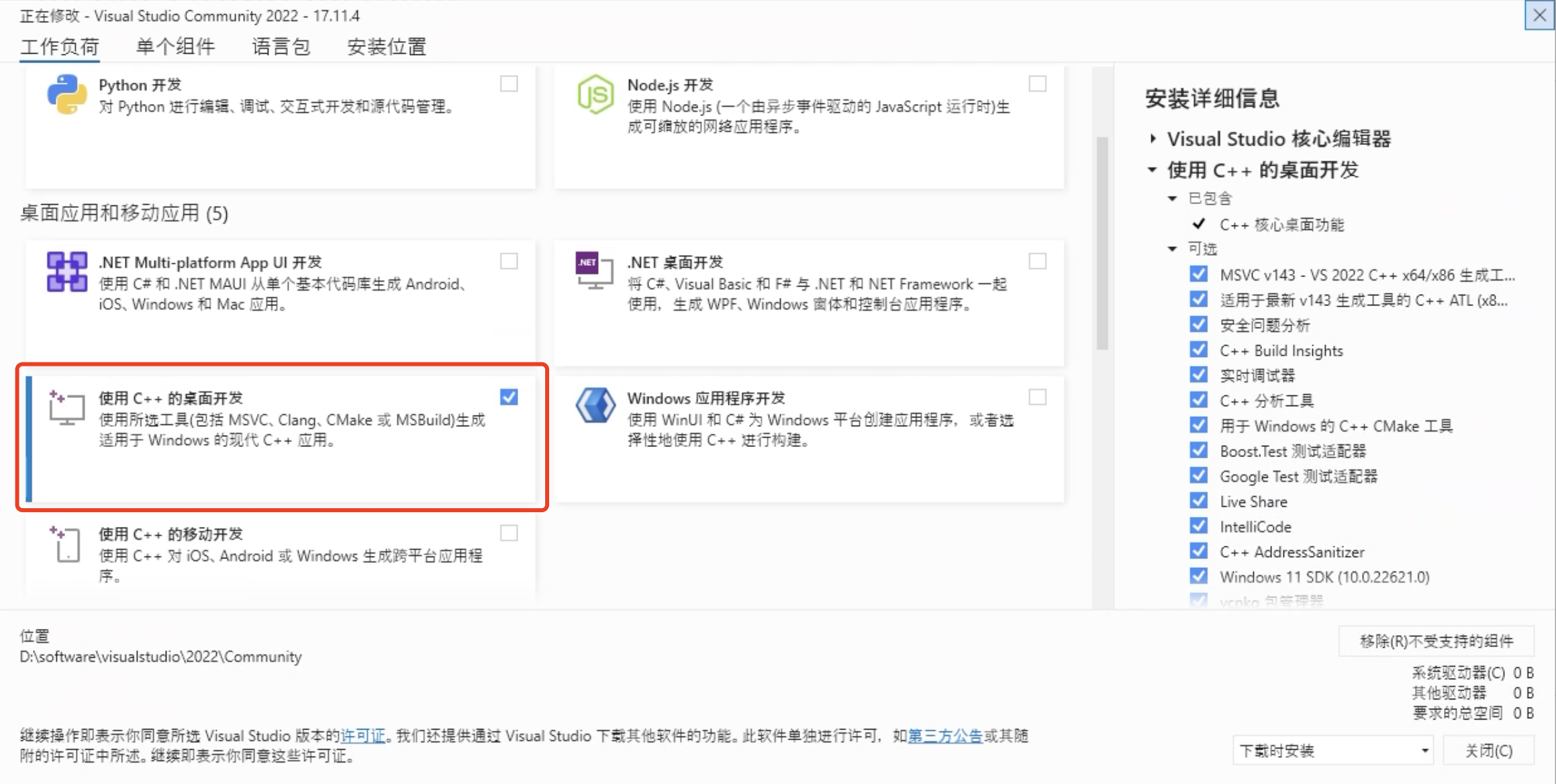Image resolution: width=1556 pixels, height=784 pixels.
Task: Open the 下载时安装 install mode dropdown
Action: coord(1333,750)
